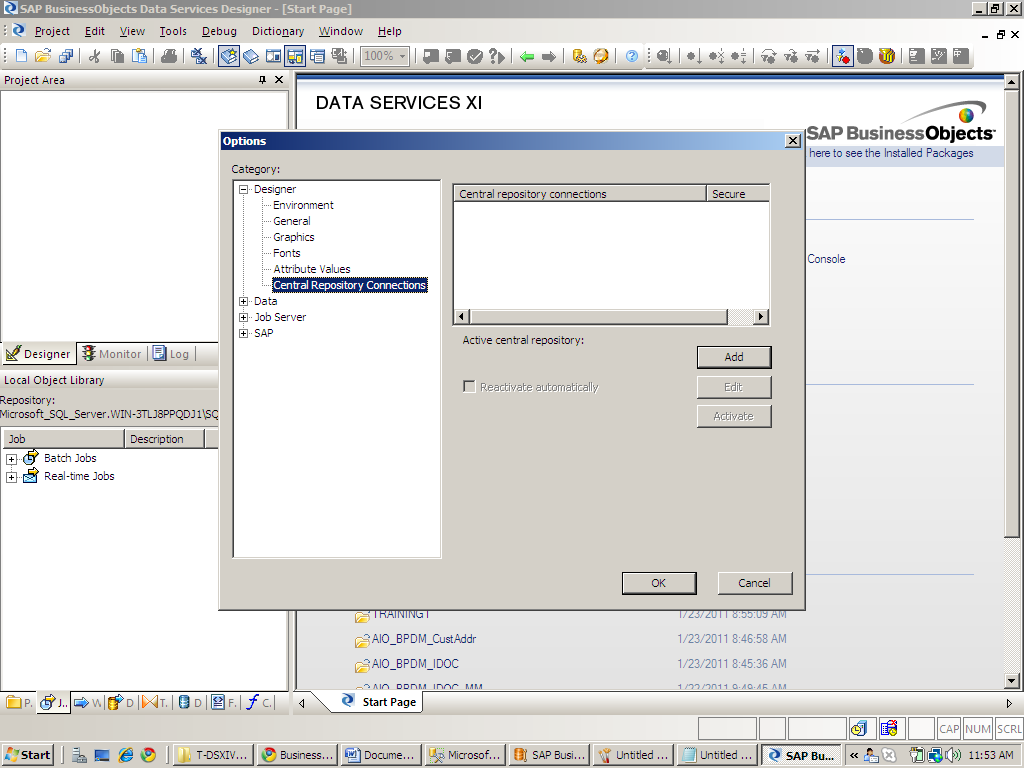This screenshot has width=1024, height=768.
Task: Expand the SAP category node
Action: pos(244,333)
